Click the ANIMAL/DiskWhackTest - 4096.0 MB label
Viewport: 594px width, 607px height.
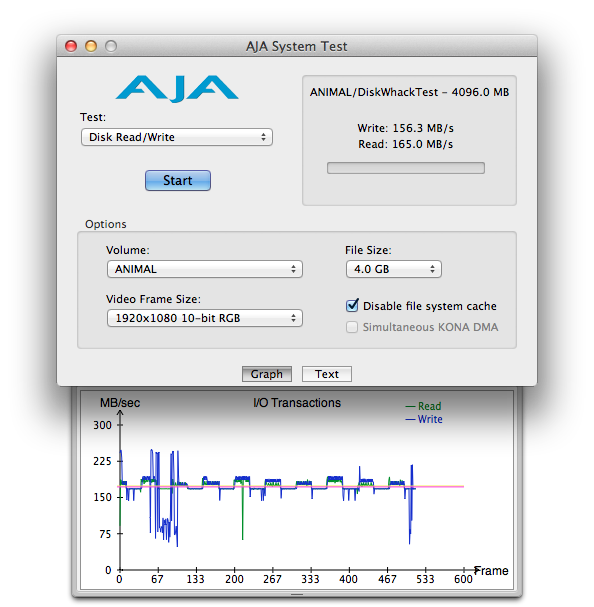coord(409,92)
